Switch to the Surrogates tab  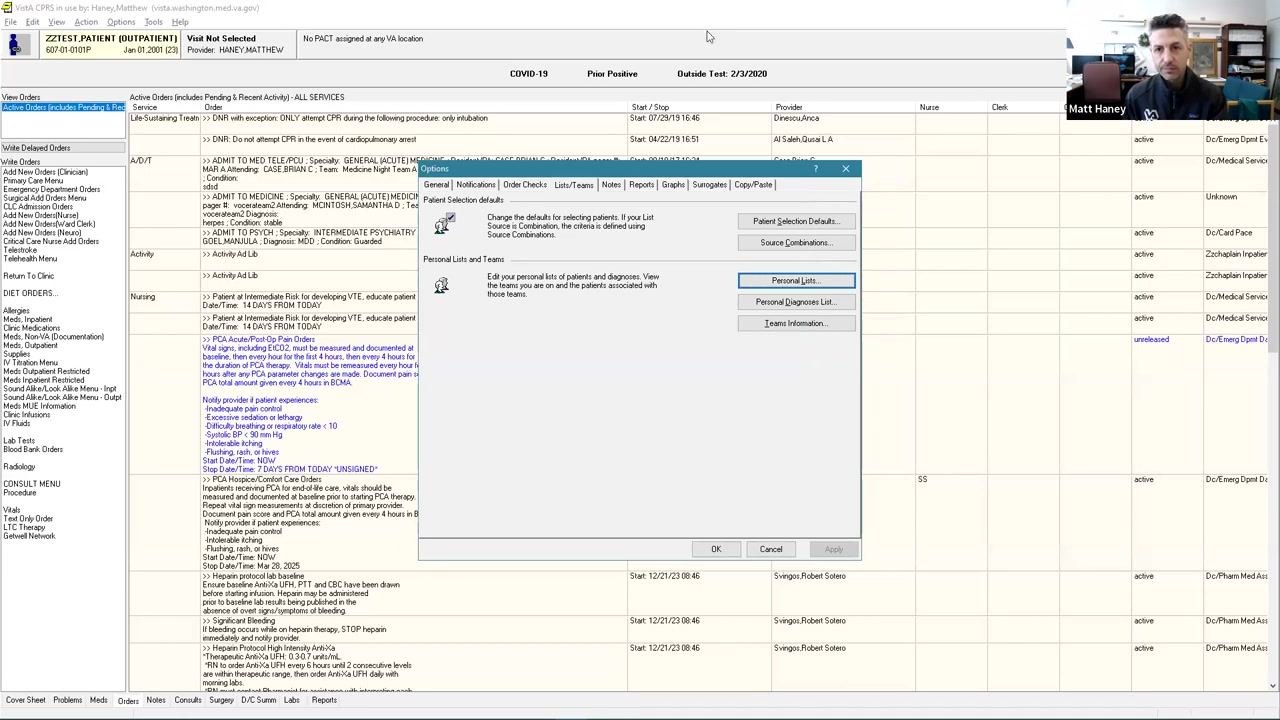click(709, 185)
